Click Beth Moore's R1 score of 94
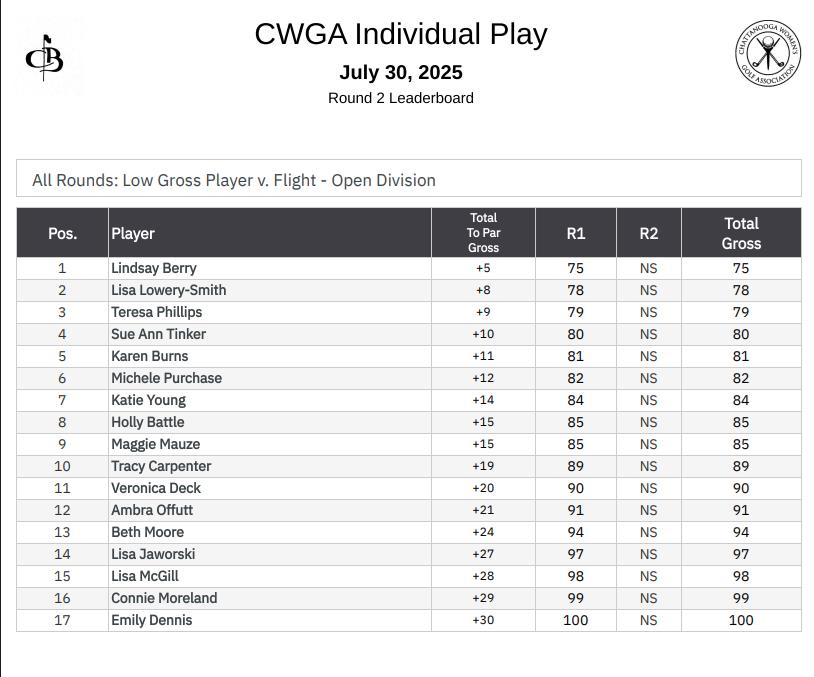The width and height of the screenshot is (814, 677). pos(575,532)
